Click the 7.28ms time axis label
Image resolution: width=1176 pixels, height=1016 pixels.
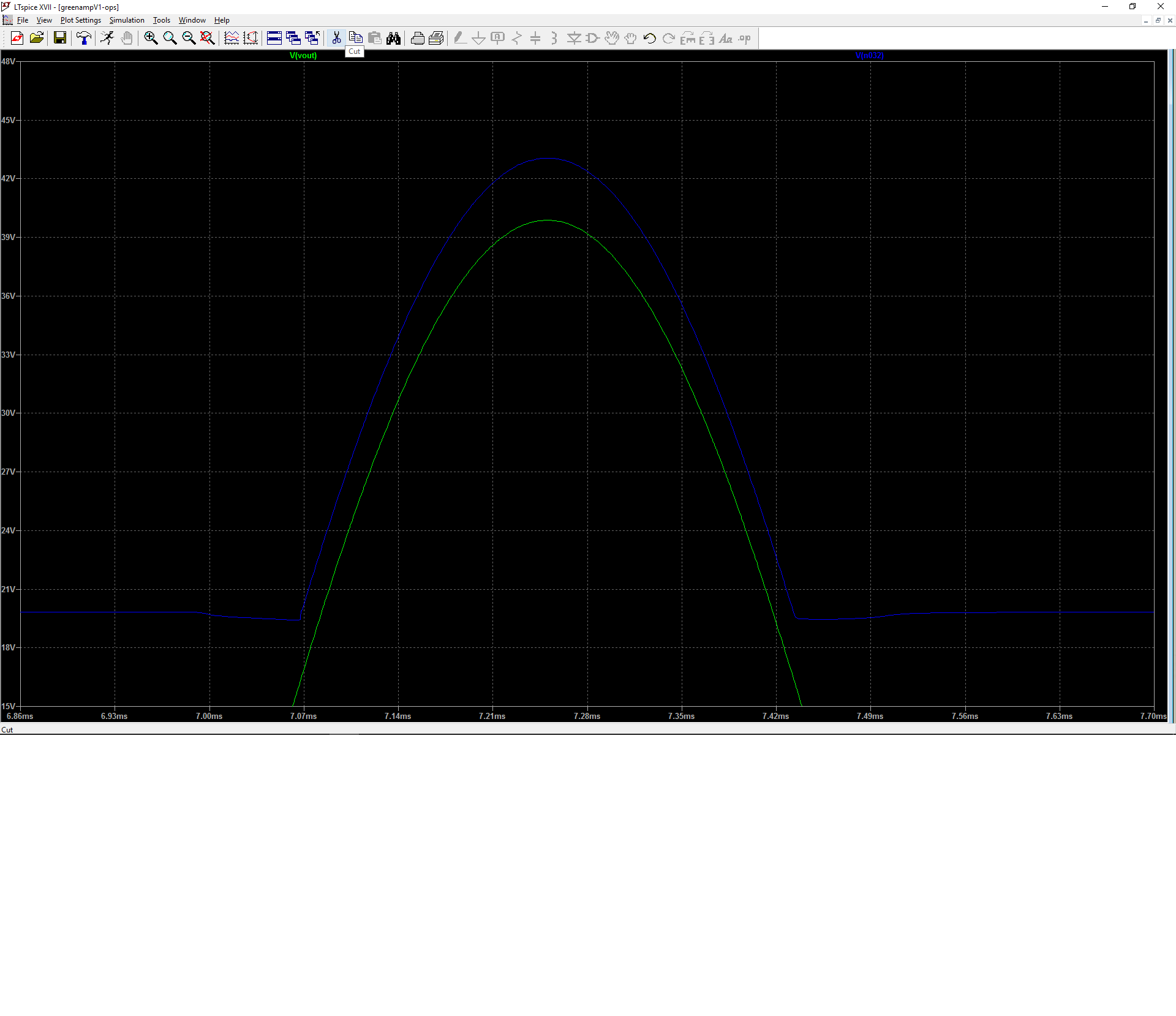pyautogui.click(x=587, y=717)
